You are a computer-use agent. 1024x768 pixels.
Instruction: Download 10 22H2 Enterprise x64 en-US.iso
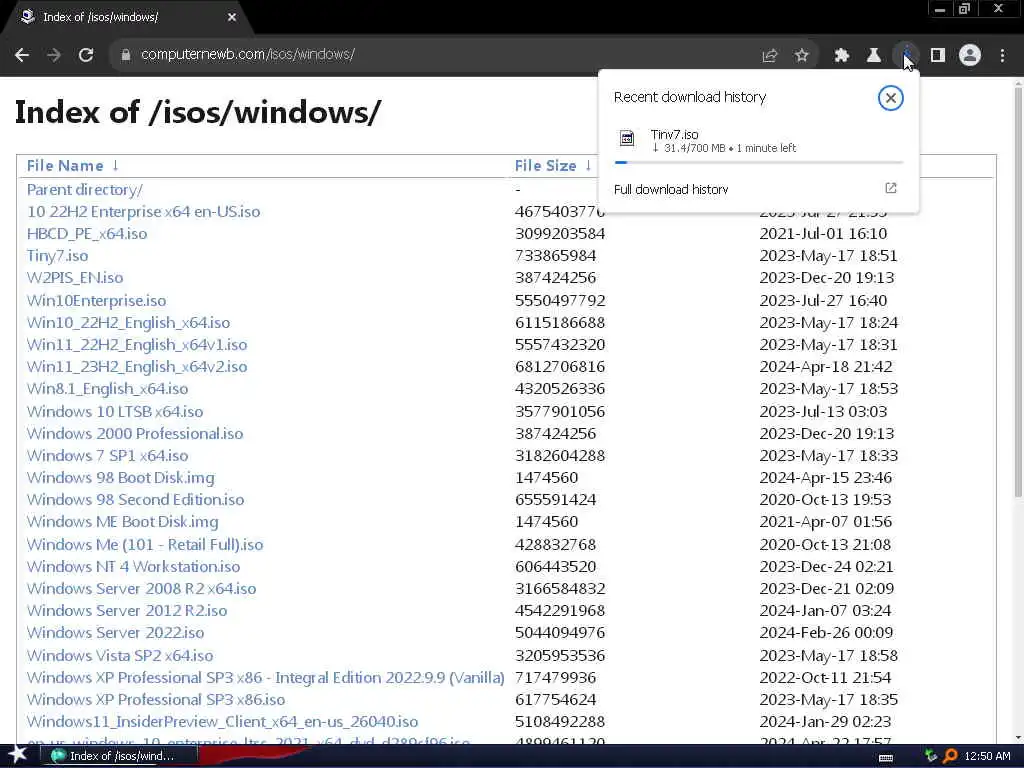coord(143,212)
